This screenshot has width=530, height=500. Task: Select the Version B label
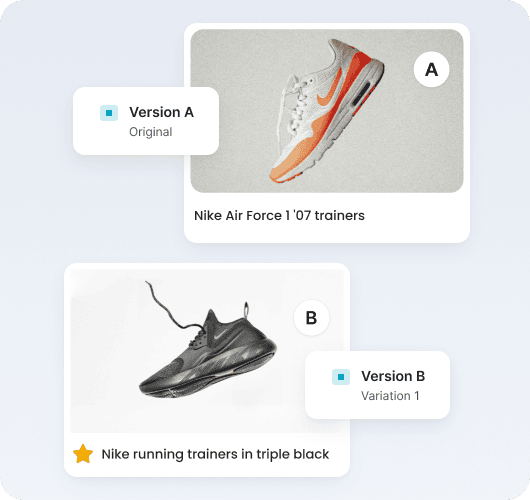[x=393, y=376]
